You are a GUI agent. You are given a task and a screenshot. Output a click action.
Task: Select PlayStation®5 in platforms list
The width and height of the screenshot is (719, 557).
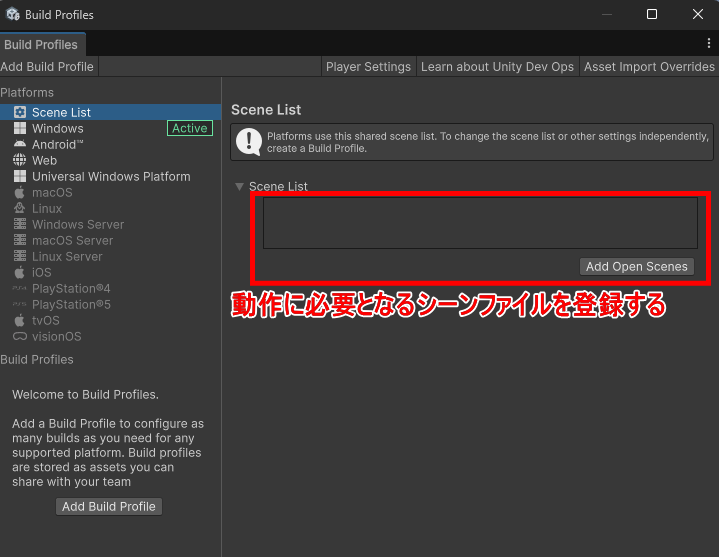[71, 304]
